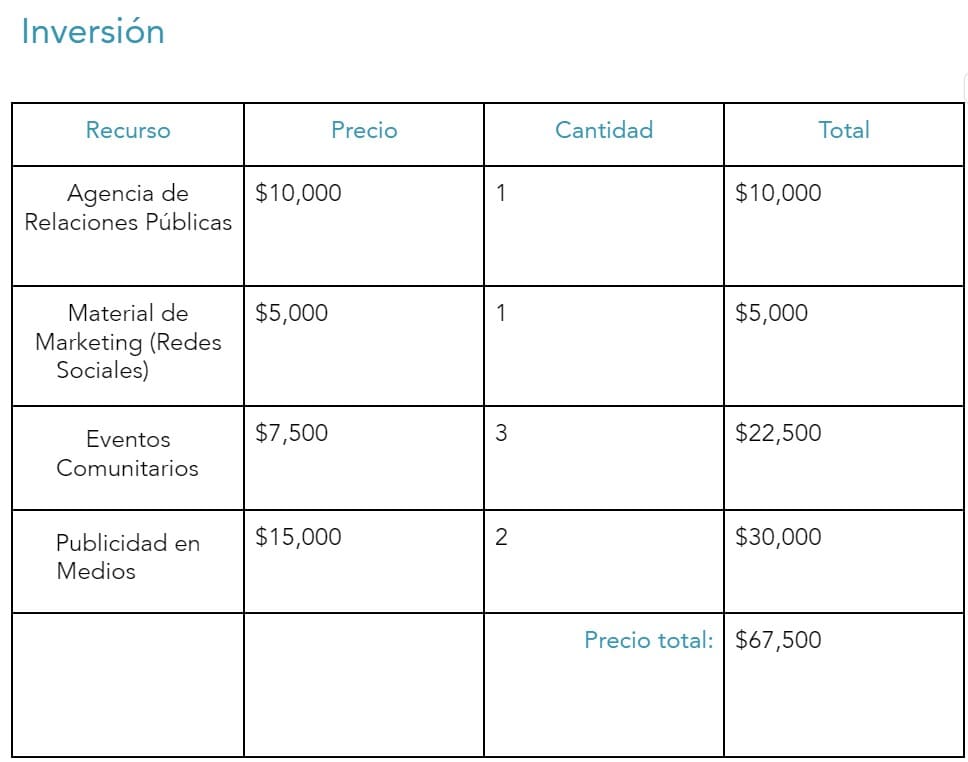Select the Precio cell for Material de Marketing
The height and width of the screenshot is (762, 968).
click(292, 313)
